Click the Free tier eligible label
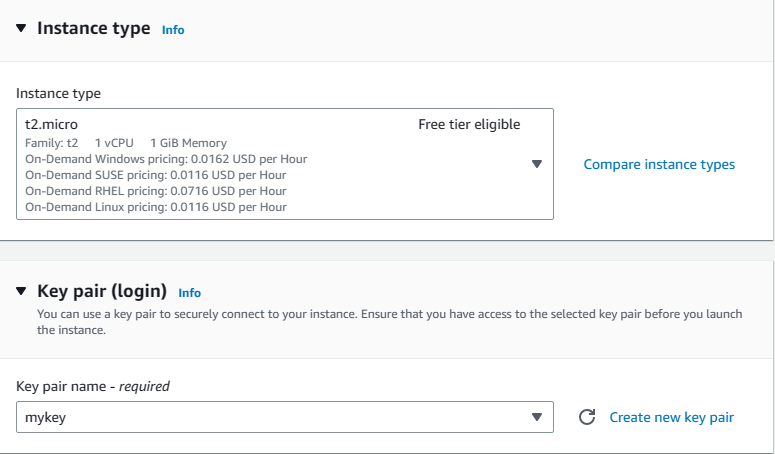This screenshot has width=775, height=454. click(x=469, y=125)
